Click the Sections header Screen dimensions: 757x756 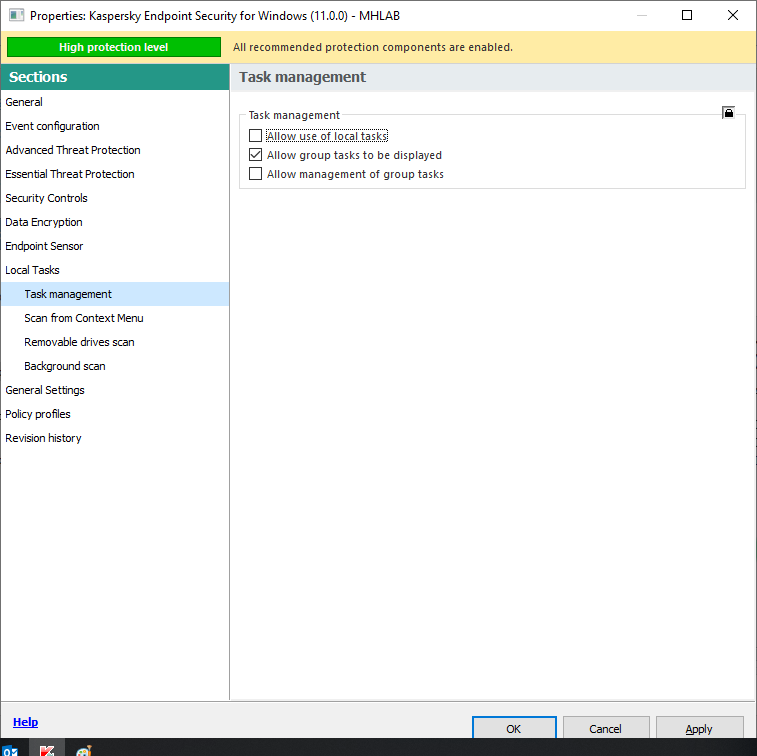coord(115,77)
